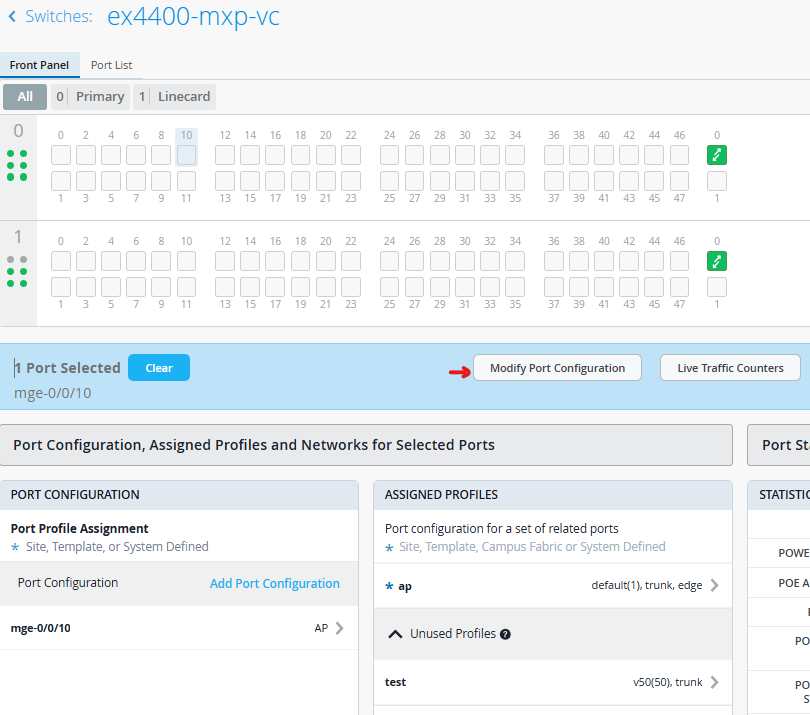Select port 12 on member 1
Image resolution: width=810 pixels, height=715 pixels.
(225, 261)
